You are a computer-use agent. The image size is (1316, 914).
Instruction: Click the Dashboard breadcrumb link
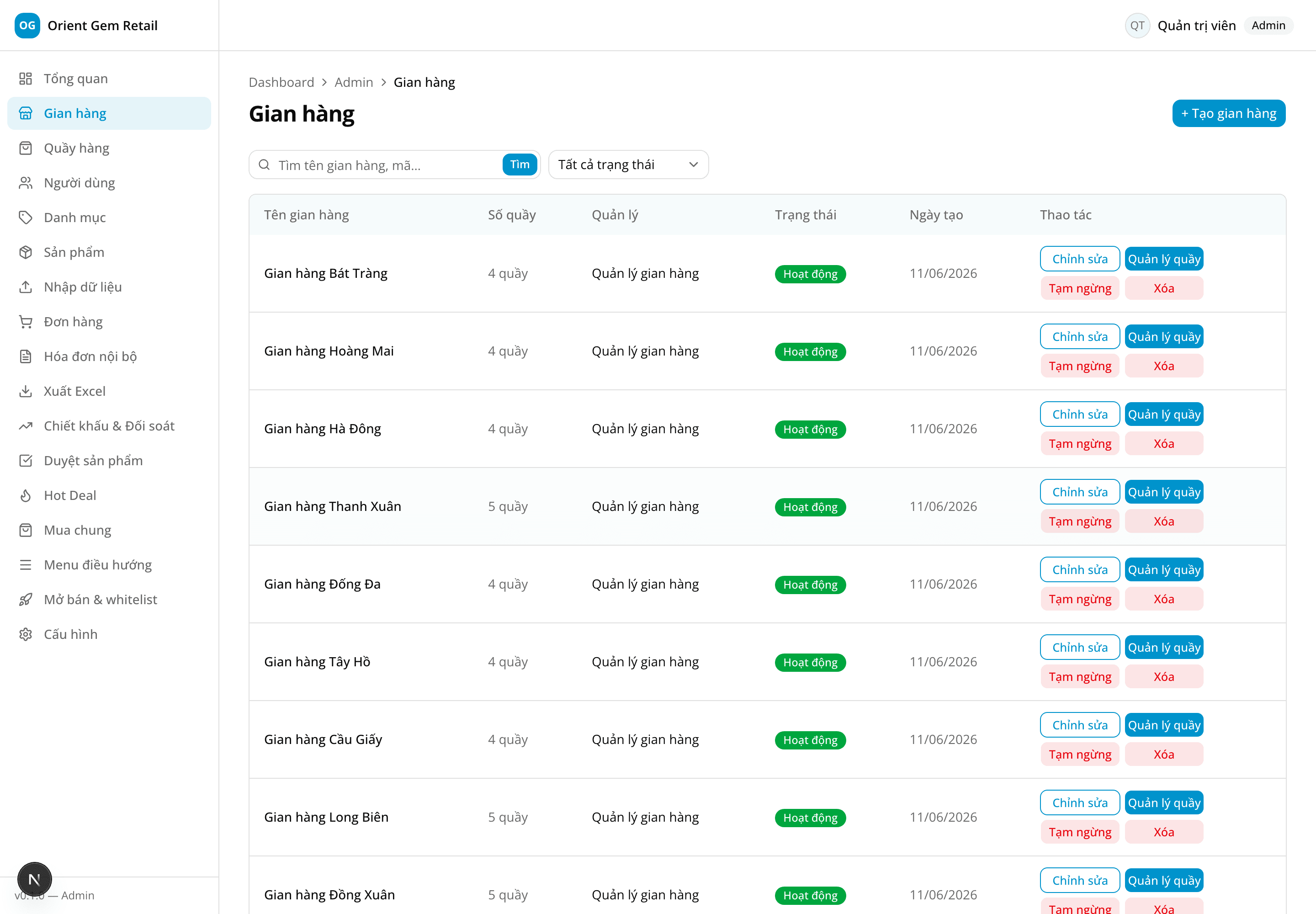pyautogui.click(x=281, y=82)
